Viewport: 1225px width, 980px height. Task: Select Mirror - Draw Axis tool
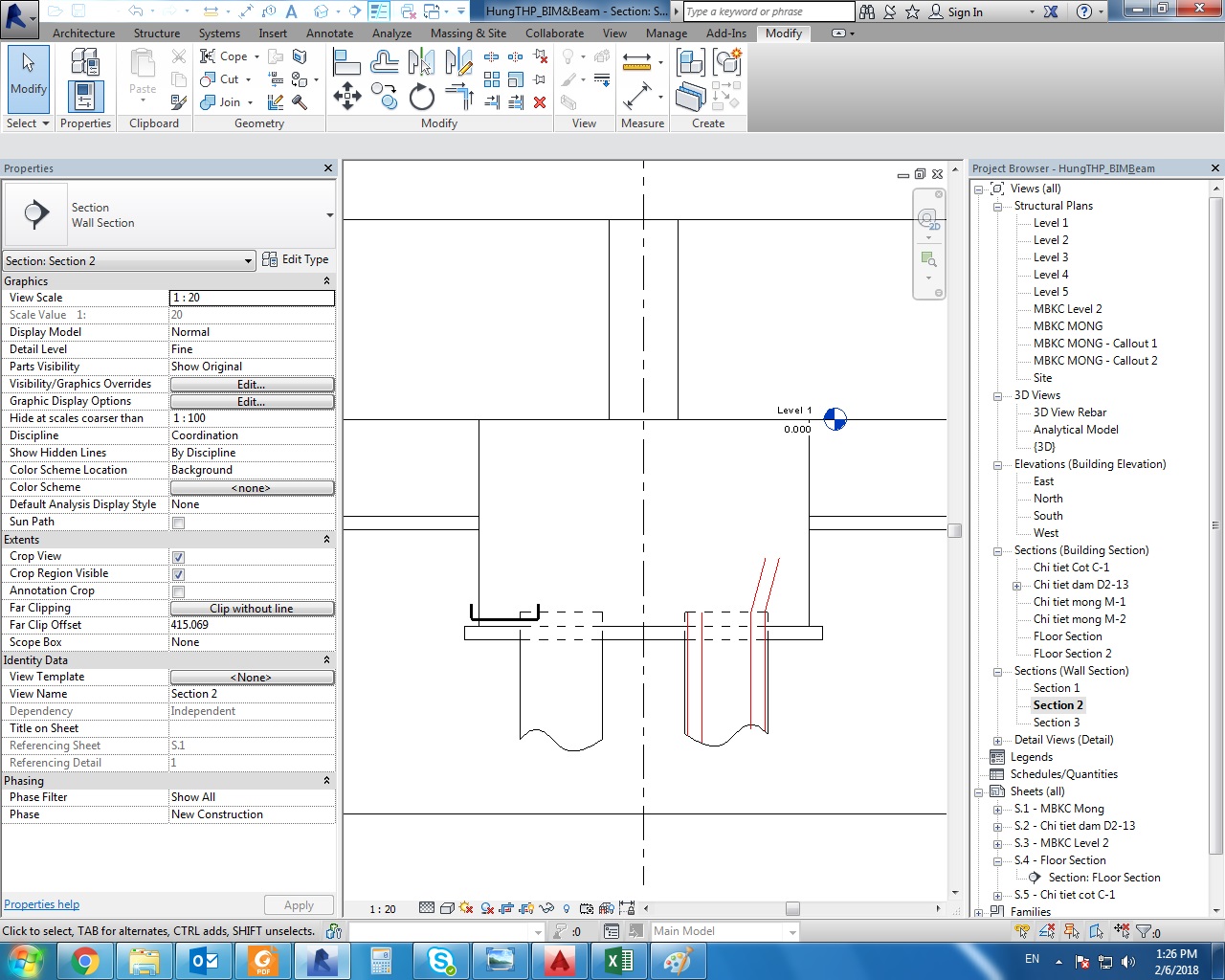point(458,61)
